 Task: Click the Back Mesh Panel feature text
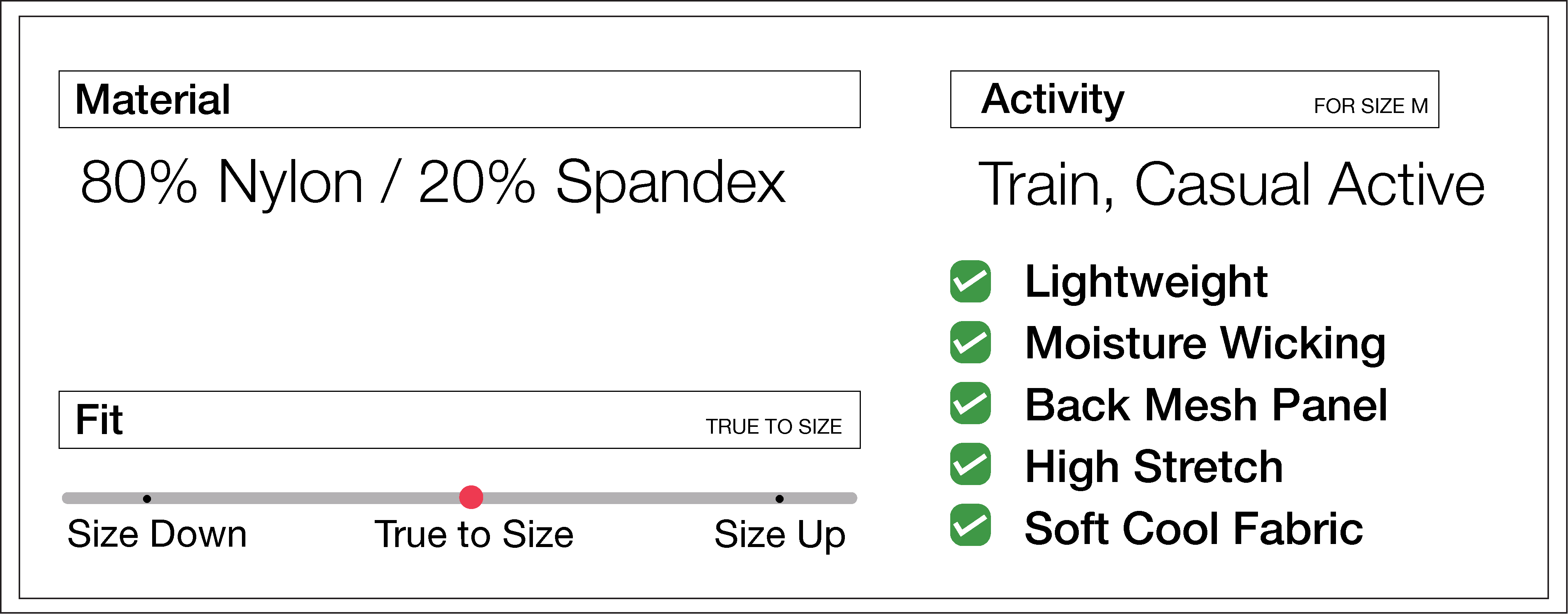pyautogui.click(x=1206, y=405)
